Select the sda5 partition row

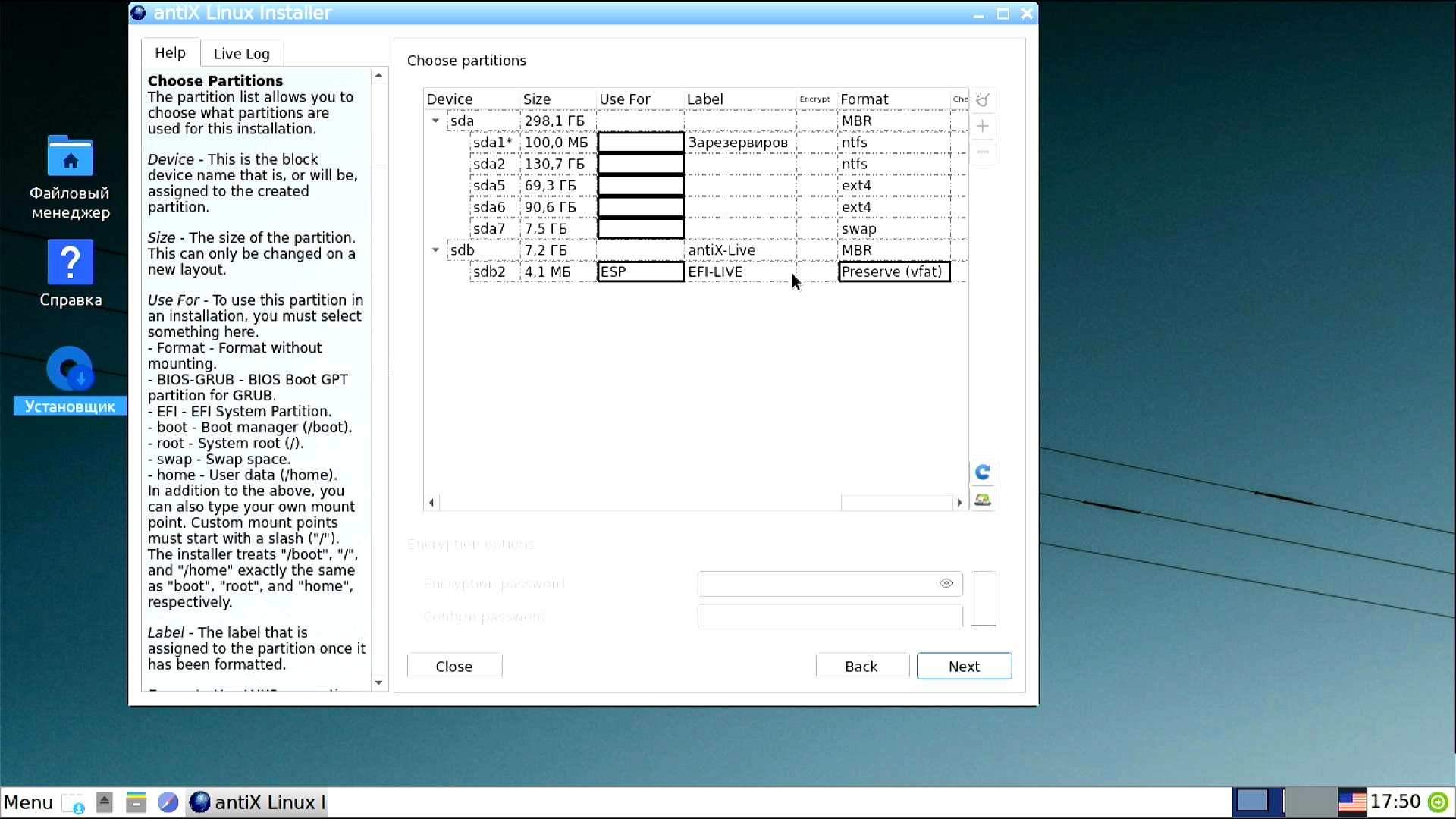pyautogui.click(x=695, y=186)
